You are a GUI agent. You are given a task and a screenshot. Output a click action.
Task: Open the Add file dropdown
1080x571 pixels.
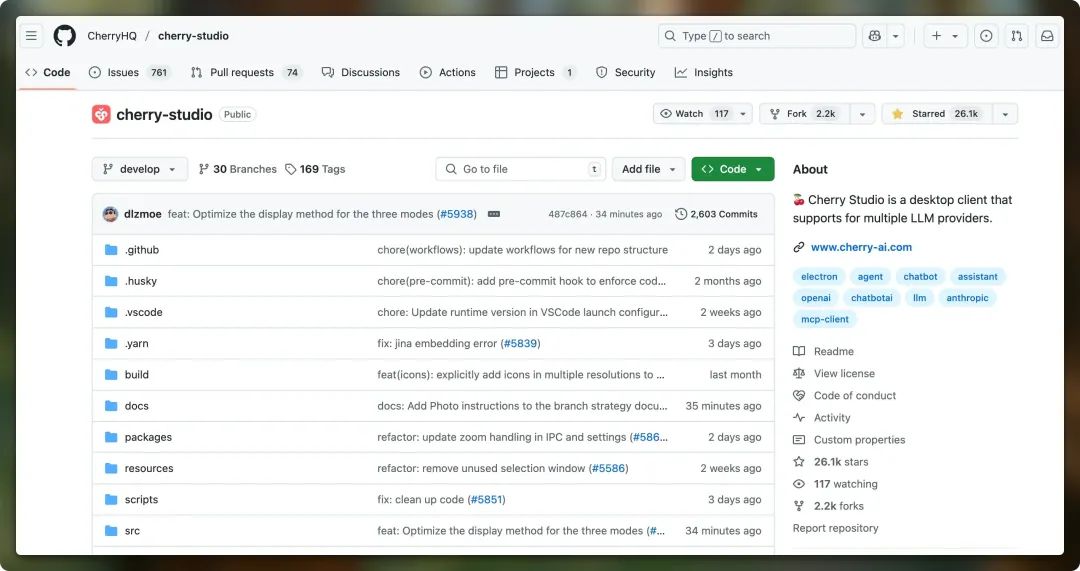(x=648, y=169)
